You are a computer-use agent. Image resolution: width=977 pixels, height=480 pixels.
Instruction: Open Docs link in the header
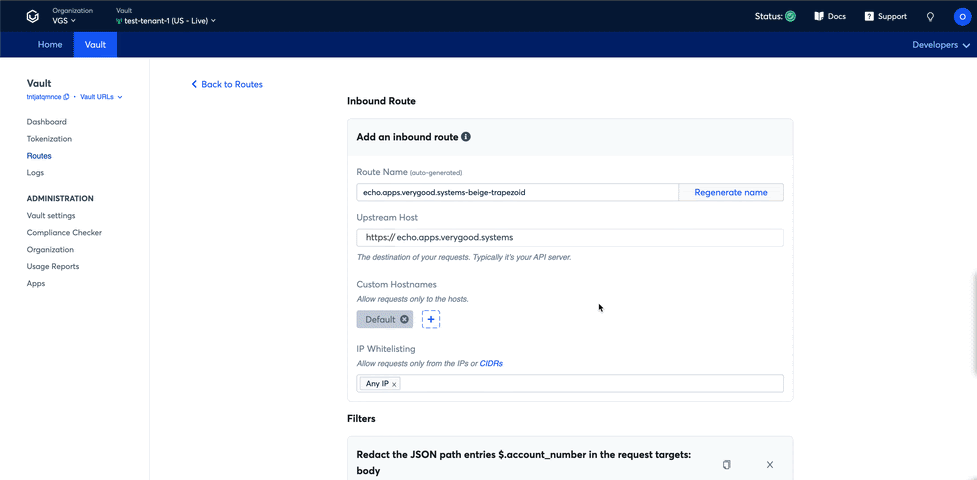830,17
